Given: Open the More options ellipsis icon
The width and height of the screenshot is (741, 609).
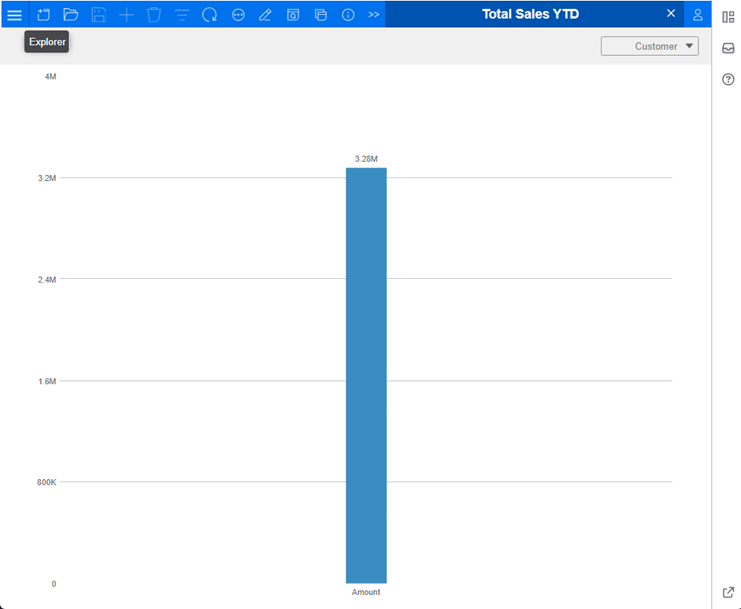Looking at the screenshot, I should click(x=238, y=15).
